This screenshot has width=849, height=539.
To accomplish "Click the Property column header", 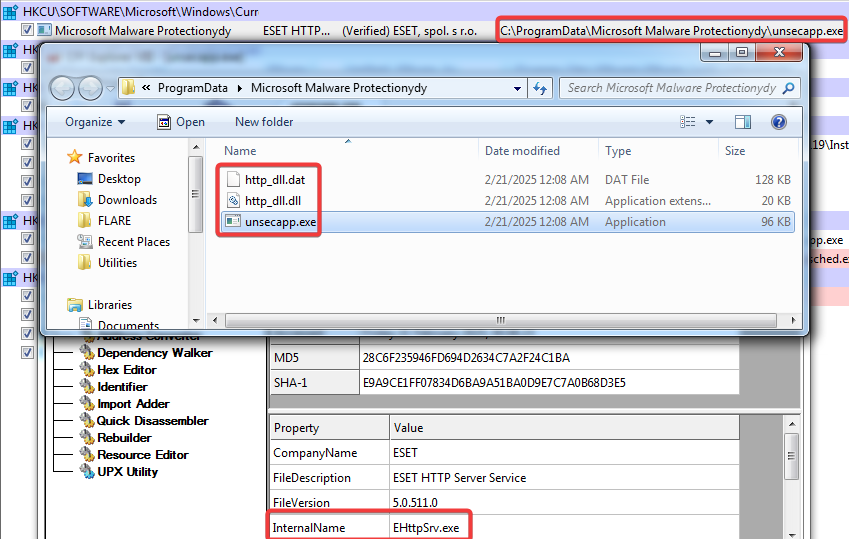I will click(x=329, y=428).
